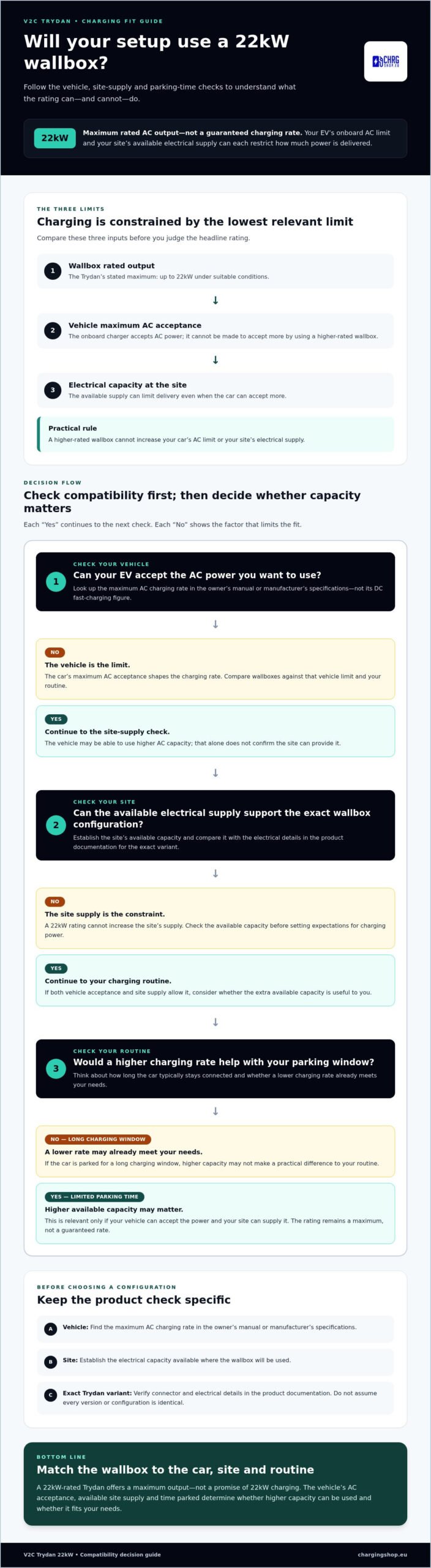Click the C badge next to Exact Trydan variant
This screenshot has width=431, height=1568.
point(51,1395)
